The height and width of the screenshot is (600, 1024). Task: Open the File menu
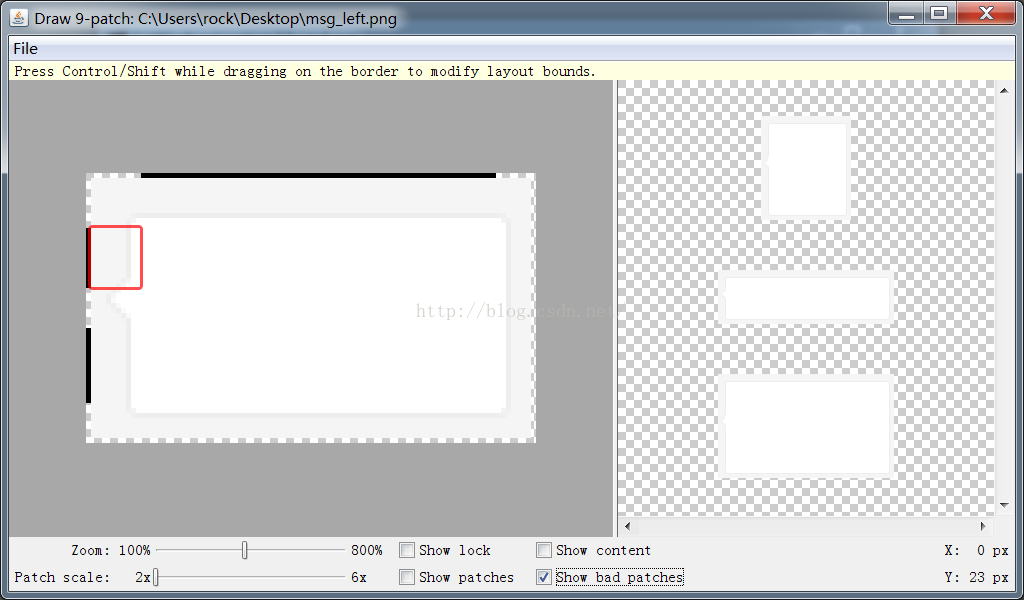25,49
